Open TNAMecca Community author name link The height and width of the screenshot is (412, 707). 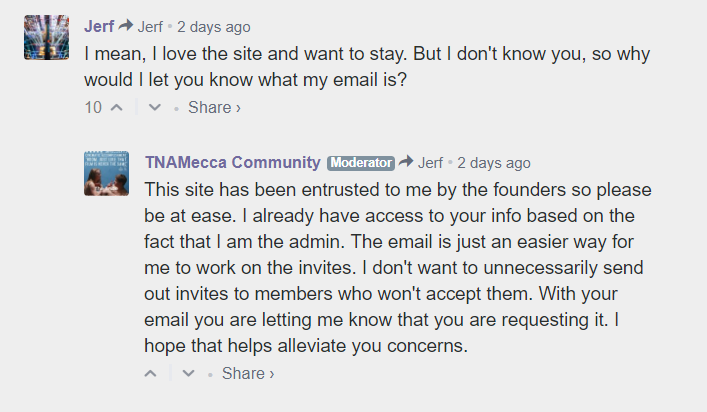pyautogui.click(x=233, y=162)
